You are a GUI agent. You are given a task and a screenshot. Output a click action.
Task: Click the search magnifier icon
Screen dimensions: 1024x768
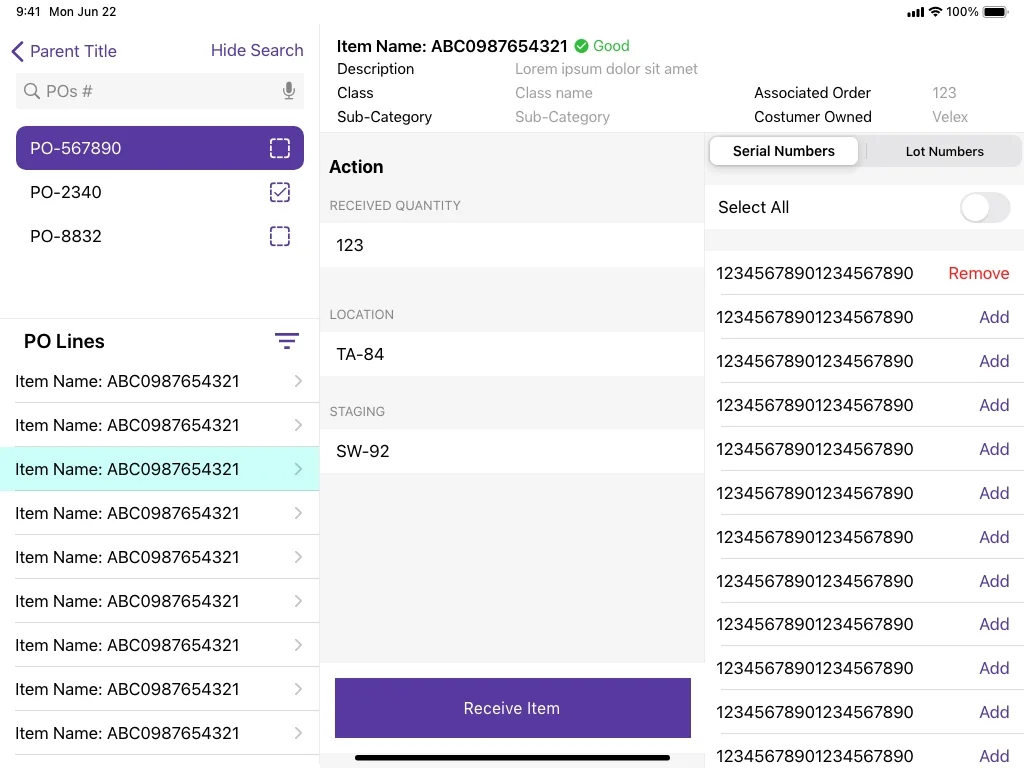(x=31, y=91)
